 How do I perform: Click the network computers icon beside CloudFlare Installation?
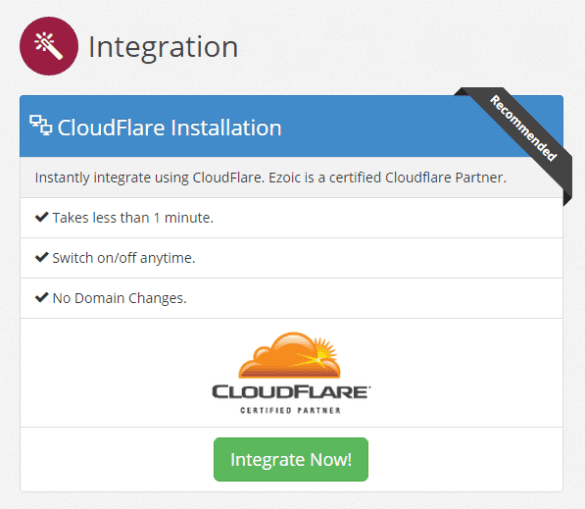(41, 125)
